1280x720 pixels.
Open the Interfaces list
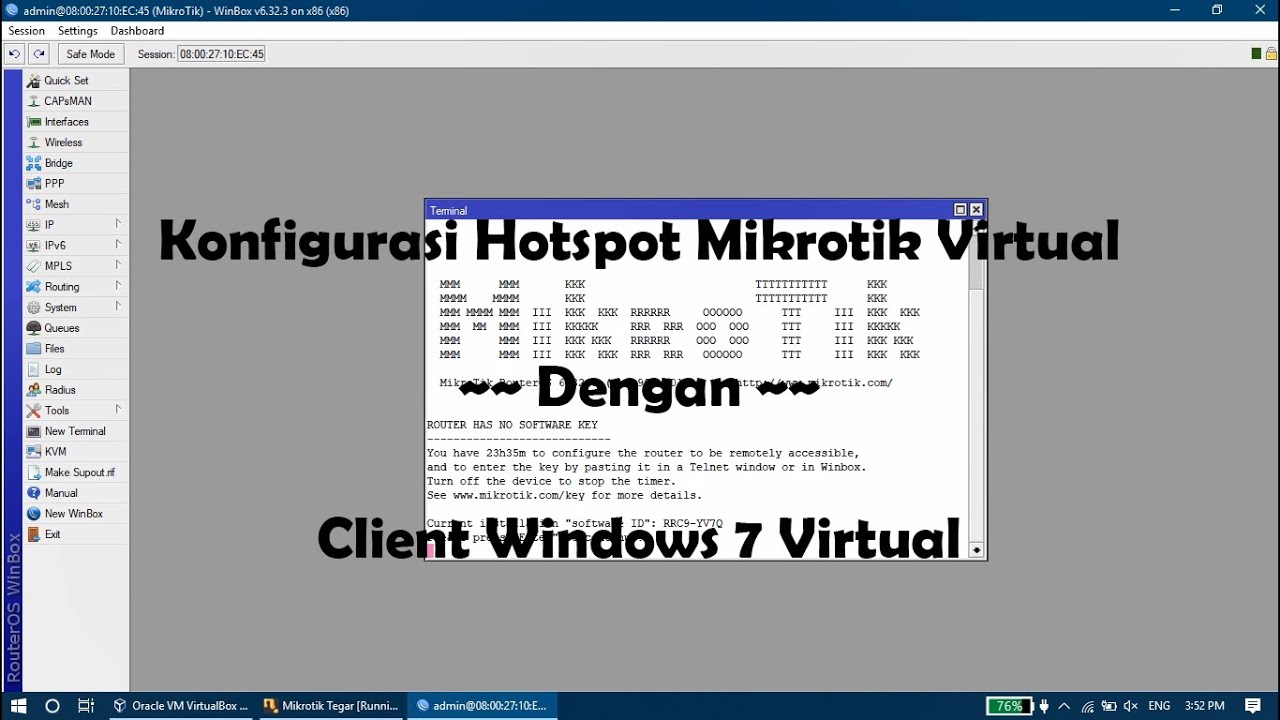click(76, 122)
